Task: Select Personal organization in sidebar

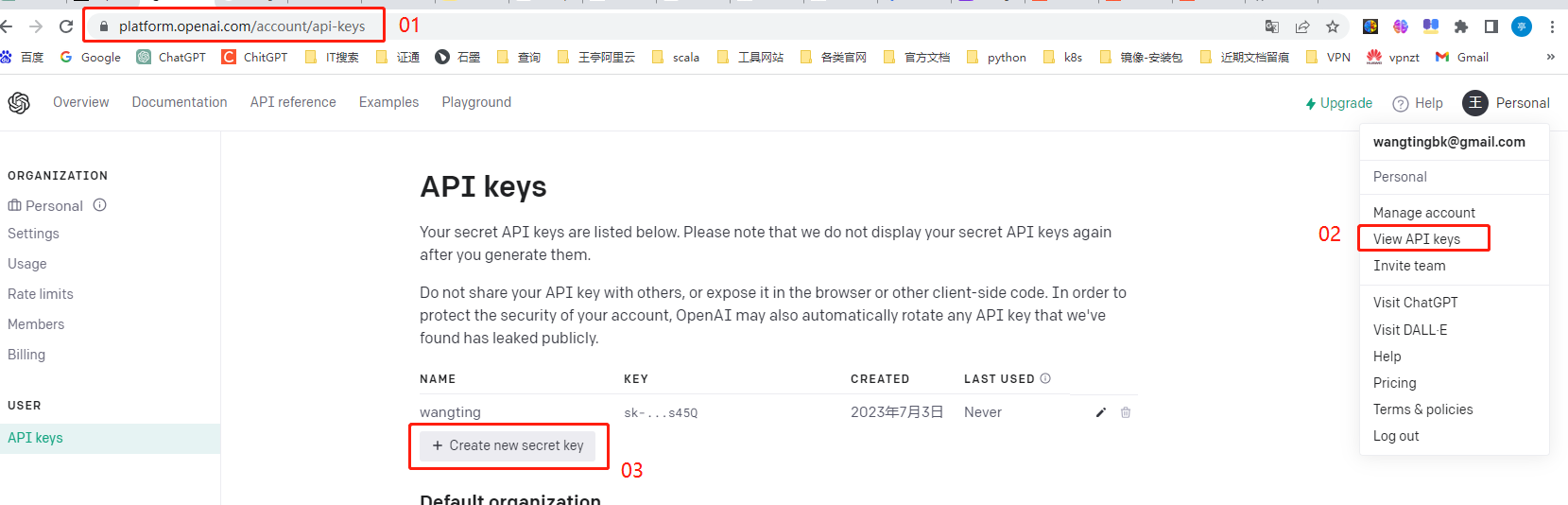Action: point(45,205)
